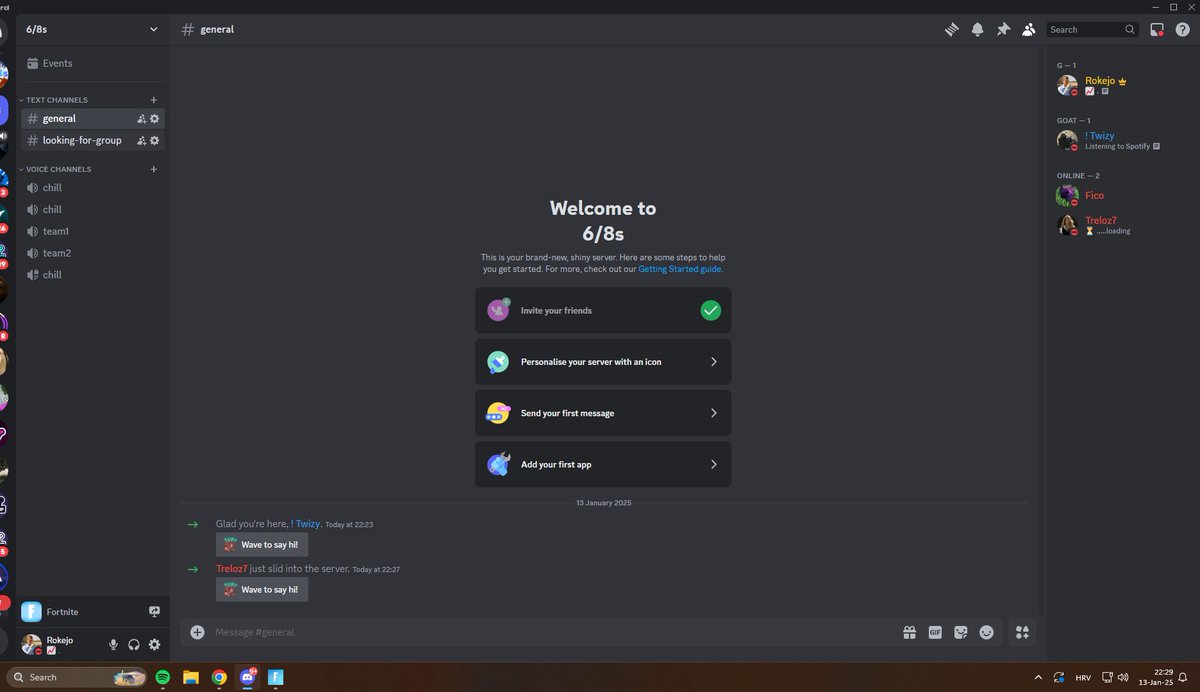Open the Inbox icon
The height and width of the screenshot is (692, 1200).
click(1157, 30)
